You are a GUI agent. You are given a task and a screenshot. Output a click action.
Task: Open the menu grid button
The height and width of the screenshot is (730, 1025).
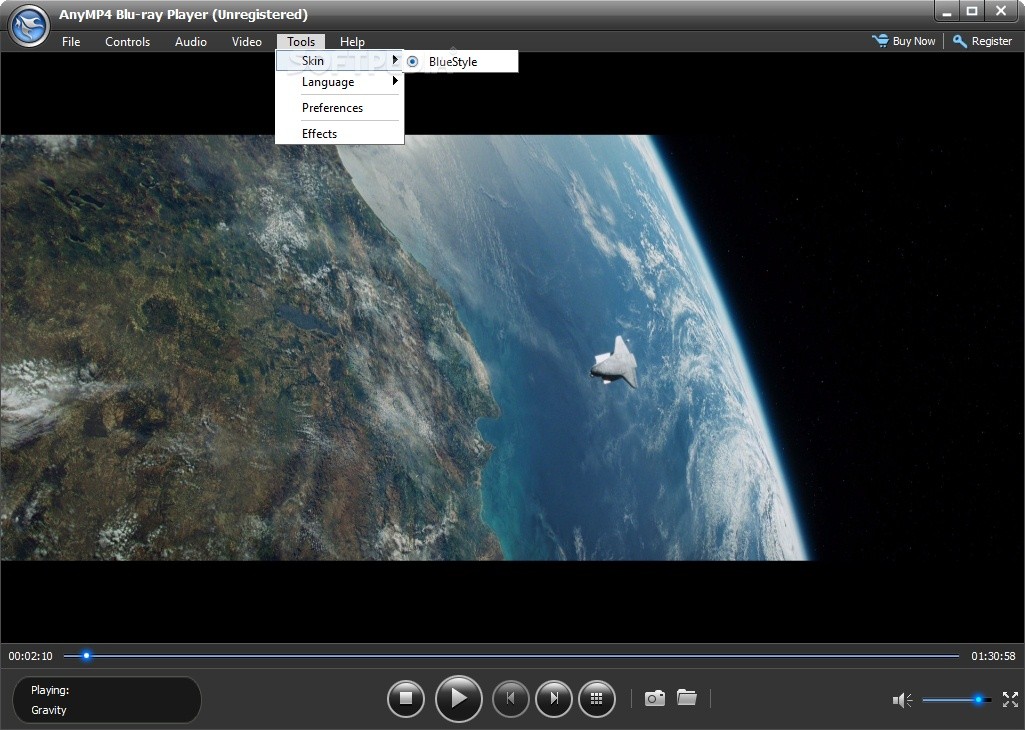point(596,698)
